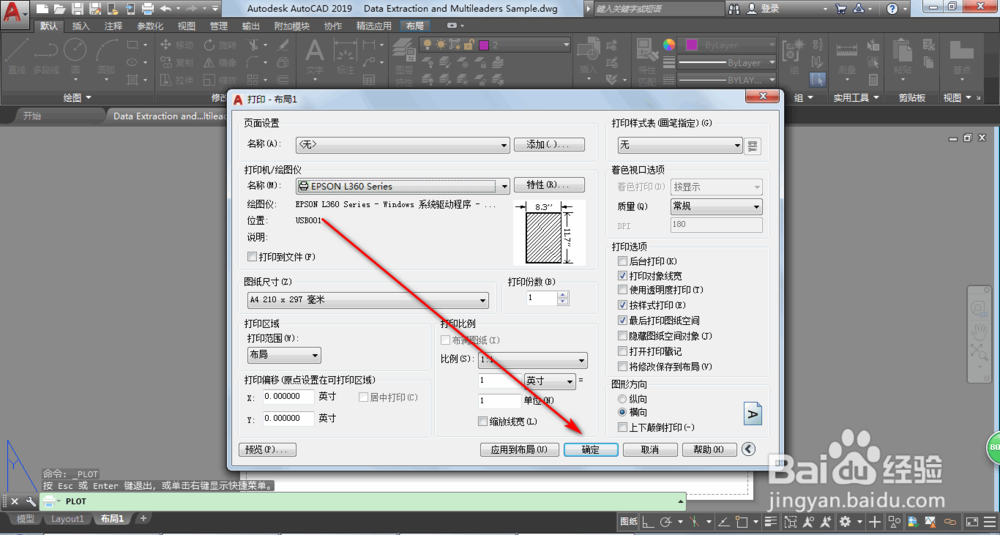Click the OK confirm button
1000x535 pixels.
591,450
